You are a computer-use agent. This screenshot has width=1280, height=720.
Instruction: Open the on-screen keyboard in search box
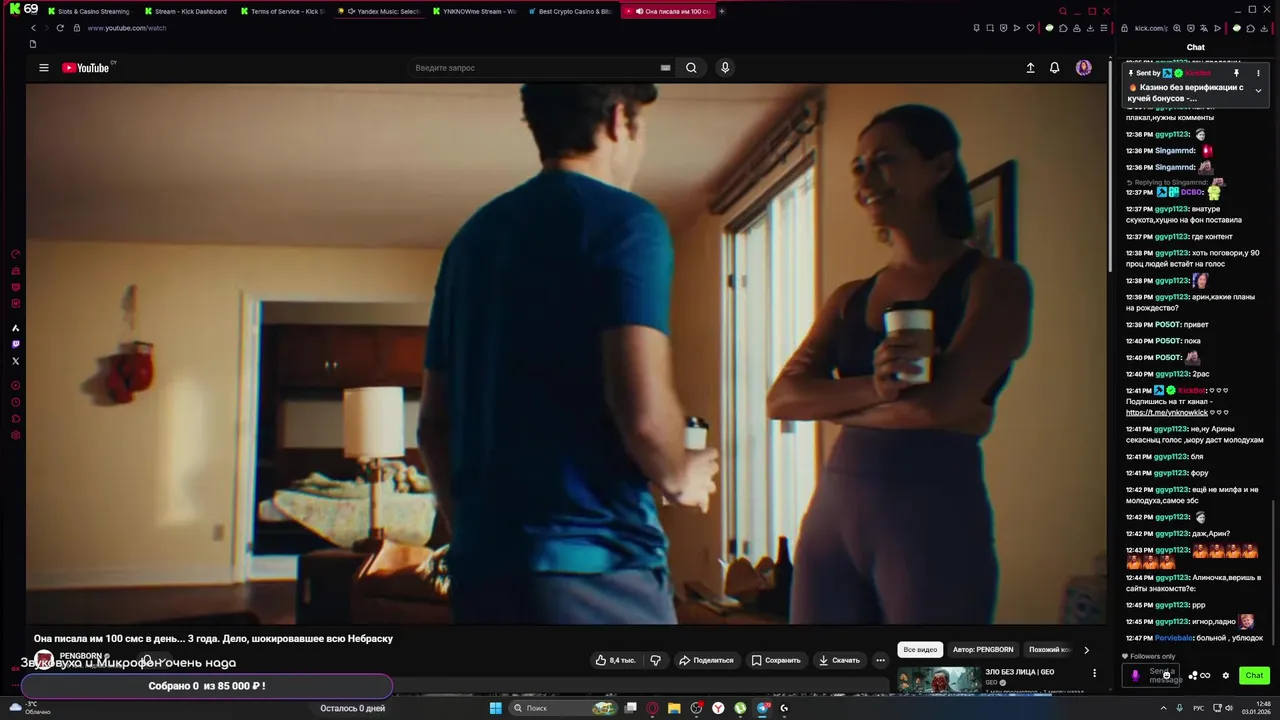point(665,68)
